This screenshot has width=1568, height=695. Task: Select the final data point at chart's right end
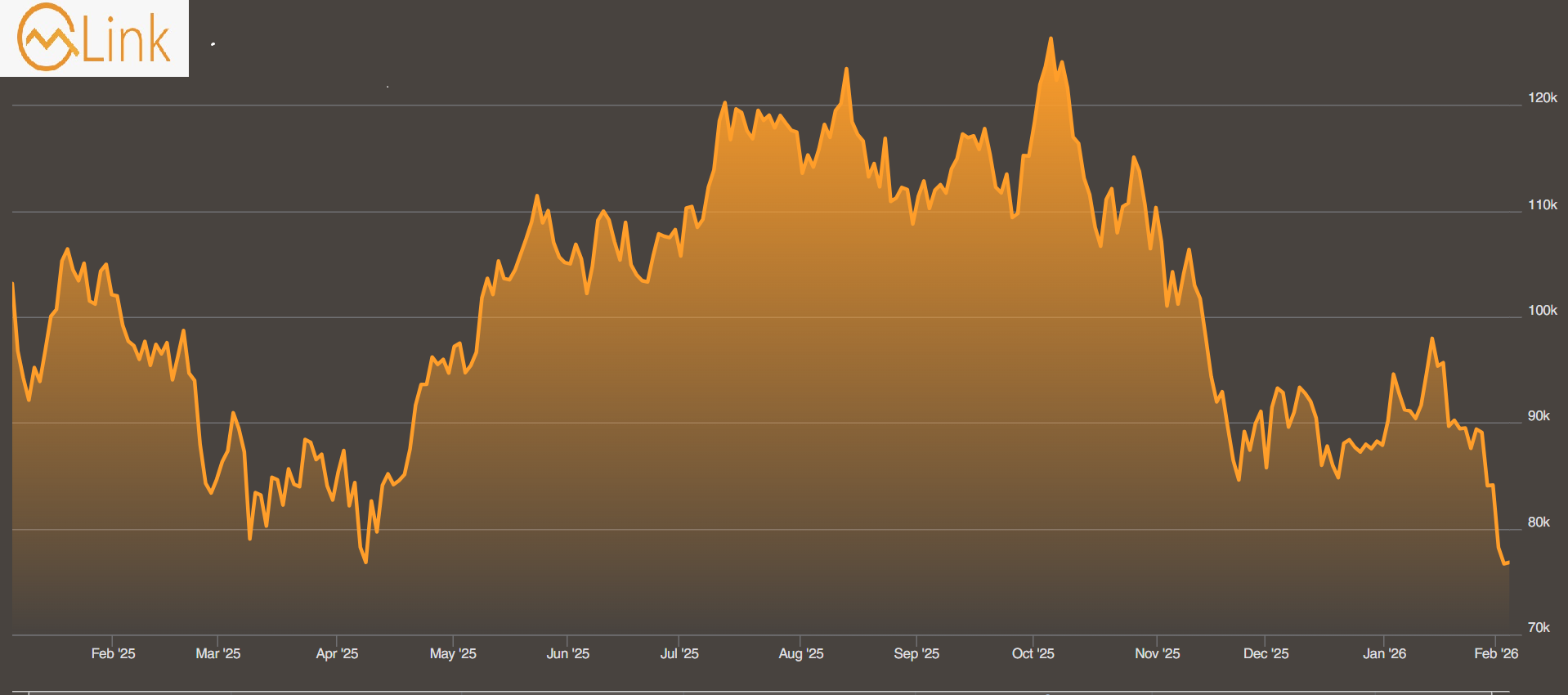pyautogui.click(x=1508, y=563)
